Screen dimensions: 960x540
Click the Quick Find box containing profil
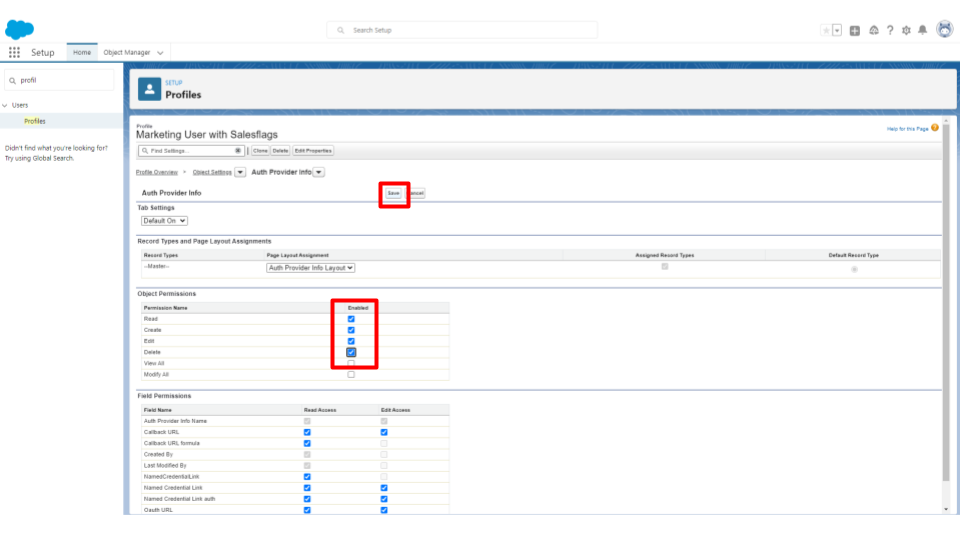point(59,80)
